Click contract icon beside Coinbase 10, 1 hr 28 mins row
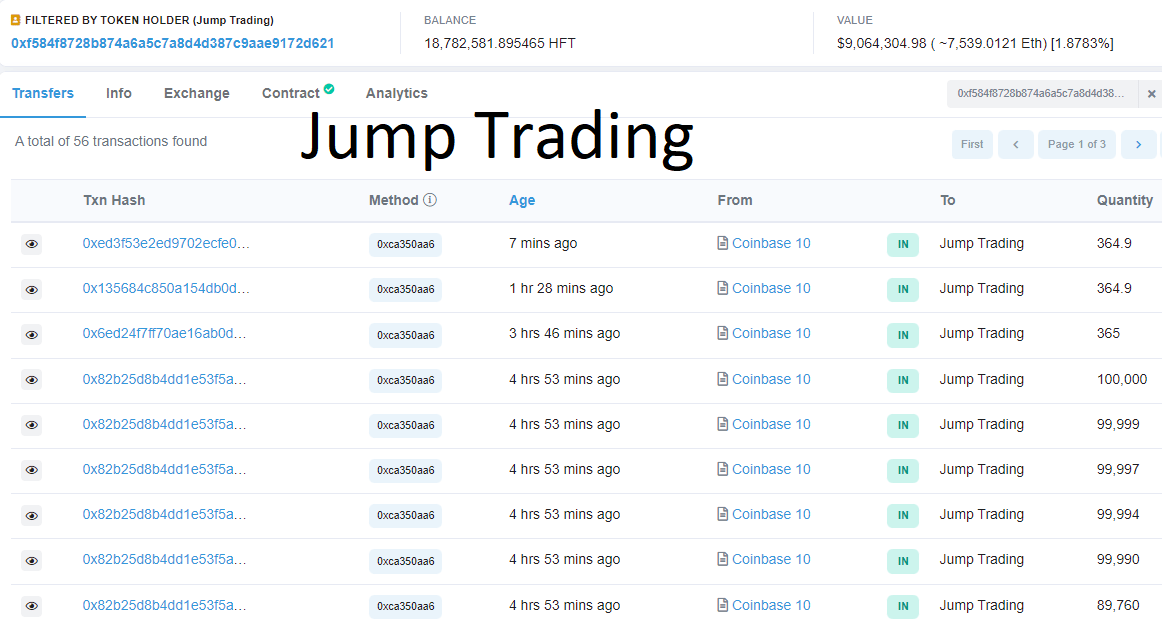The width and height of the screenshot is (1162, 628). (723, 288)
